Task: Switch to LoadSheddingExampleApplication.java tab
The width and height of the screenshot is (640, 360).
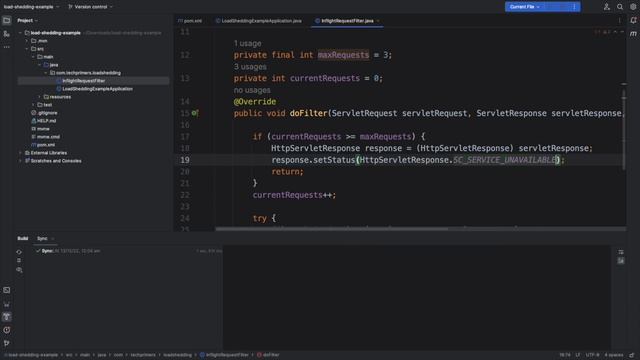Action: click(258, 21)
